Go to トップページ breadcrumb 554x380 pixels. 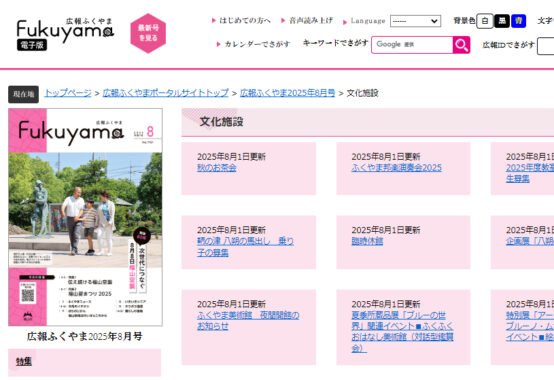click(x=68, y=93)
